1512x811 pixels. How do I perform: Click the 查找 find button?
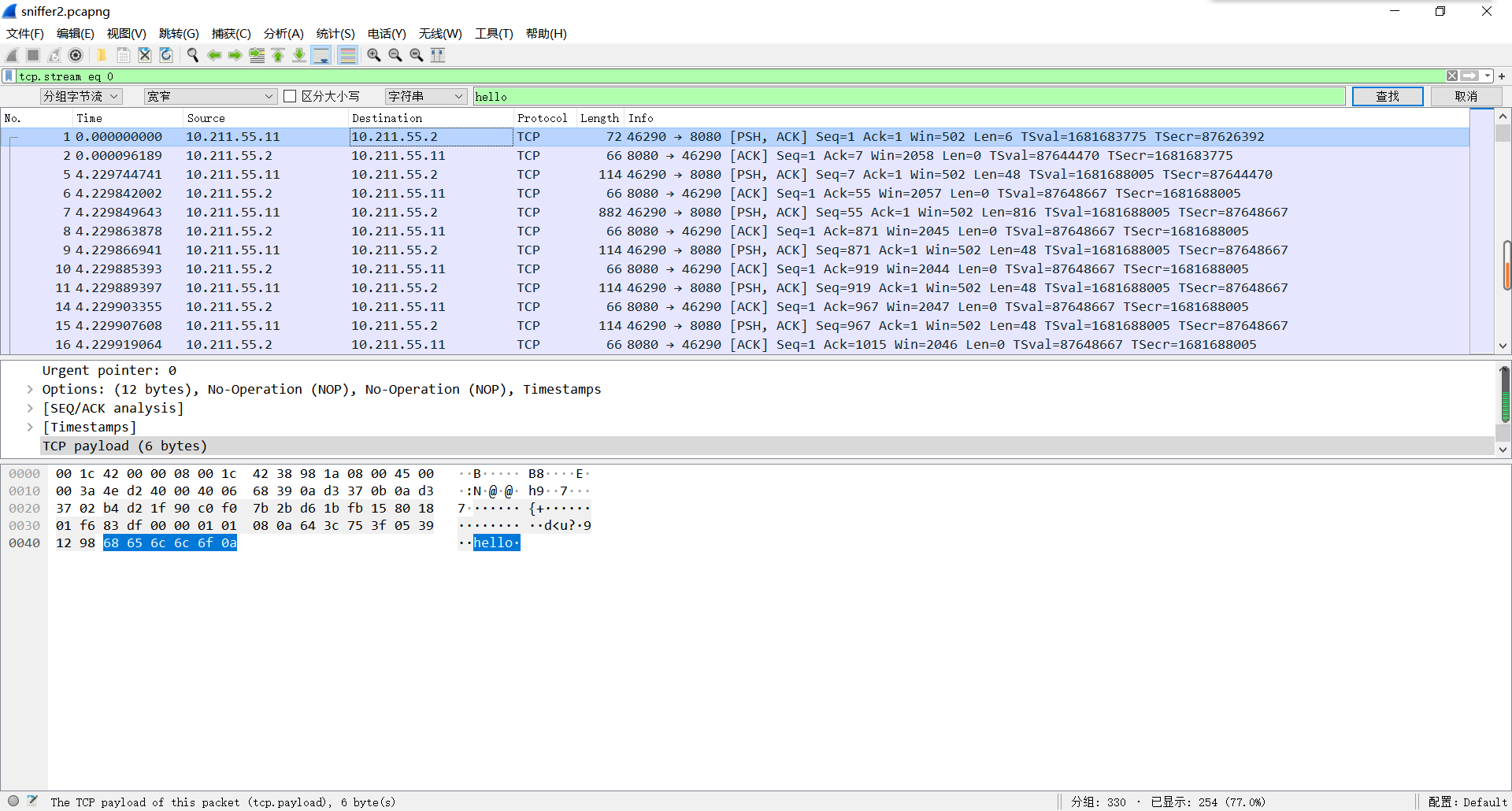coord(1387,96)
